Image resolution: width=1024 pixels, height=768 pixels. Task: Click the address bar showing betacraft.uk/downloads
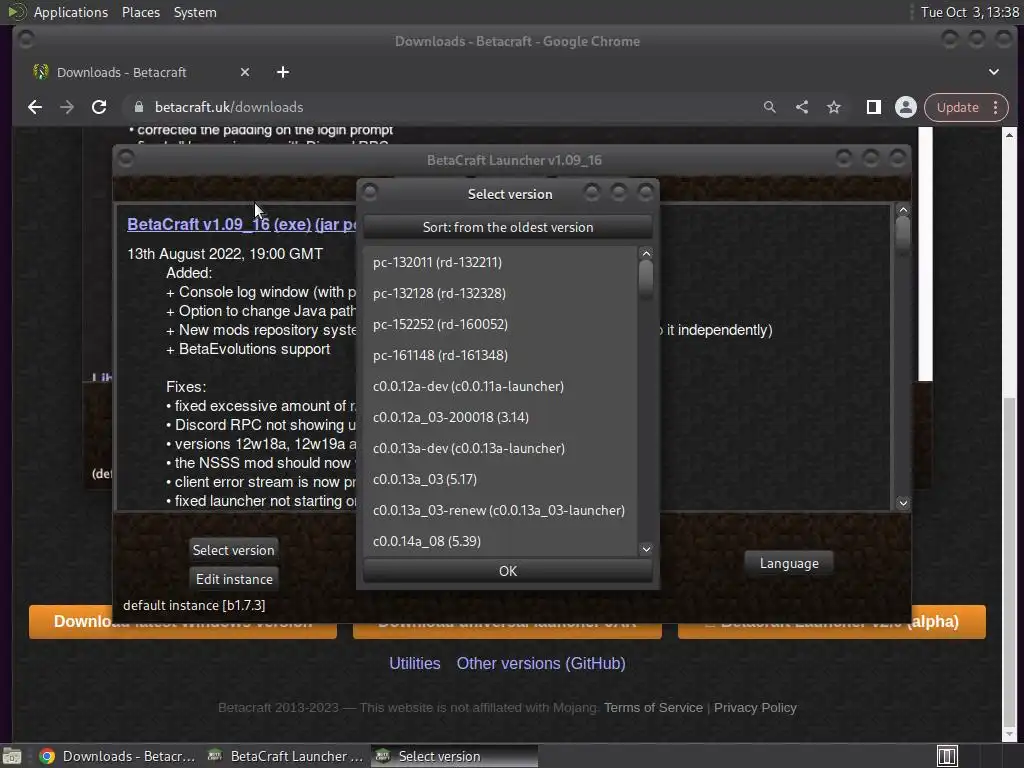[x=444, y=107]
